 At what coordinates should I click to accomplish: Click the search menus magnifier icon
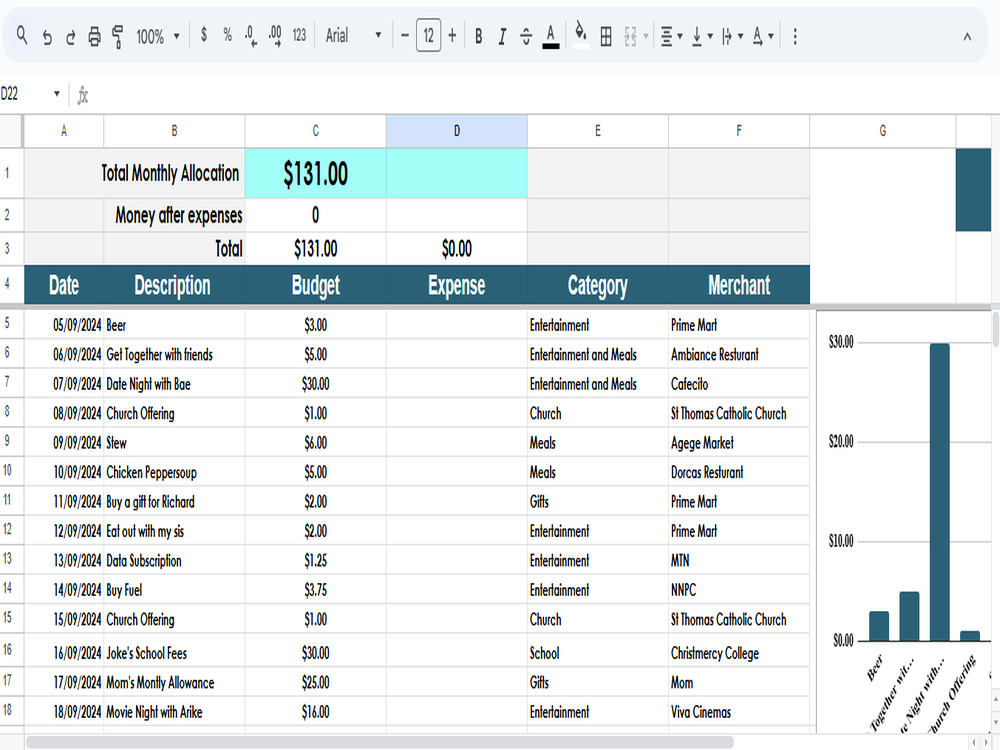(x=22, y=35)
